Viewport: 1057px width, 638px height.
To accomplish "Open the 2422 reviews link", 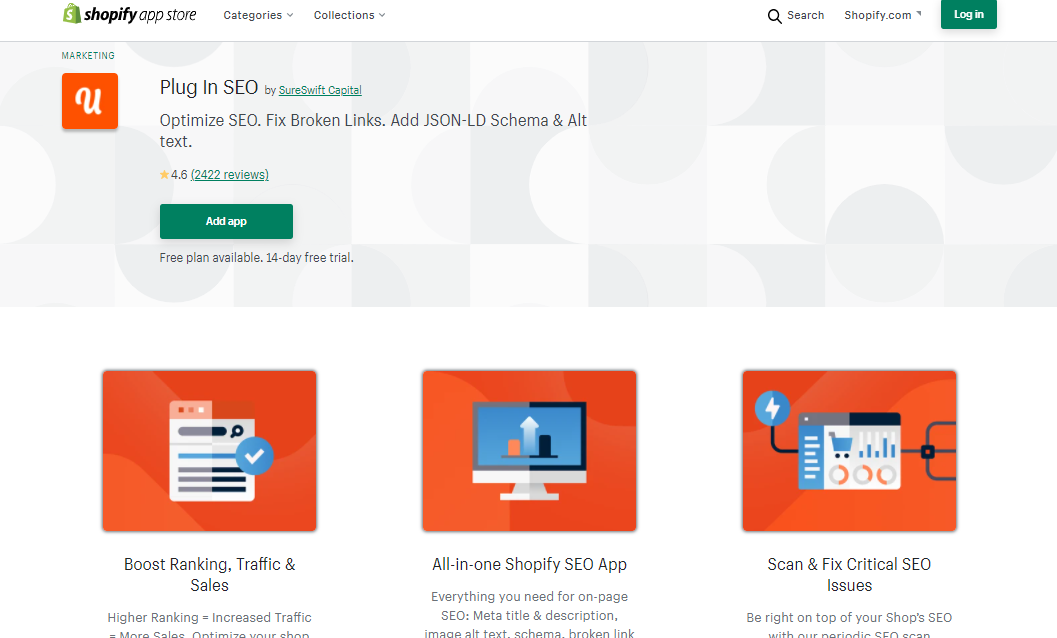I will point(229,175).
